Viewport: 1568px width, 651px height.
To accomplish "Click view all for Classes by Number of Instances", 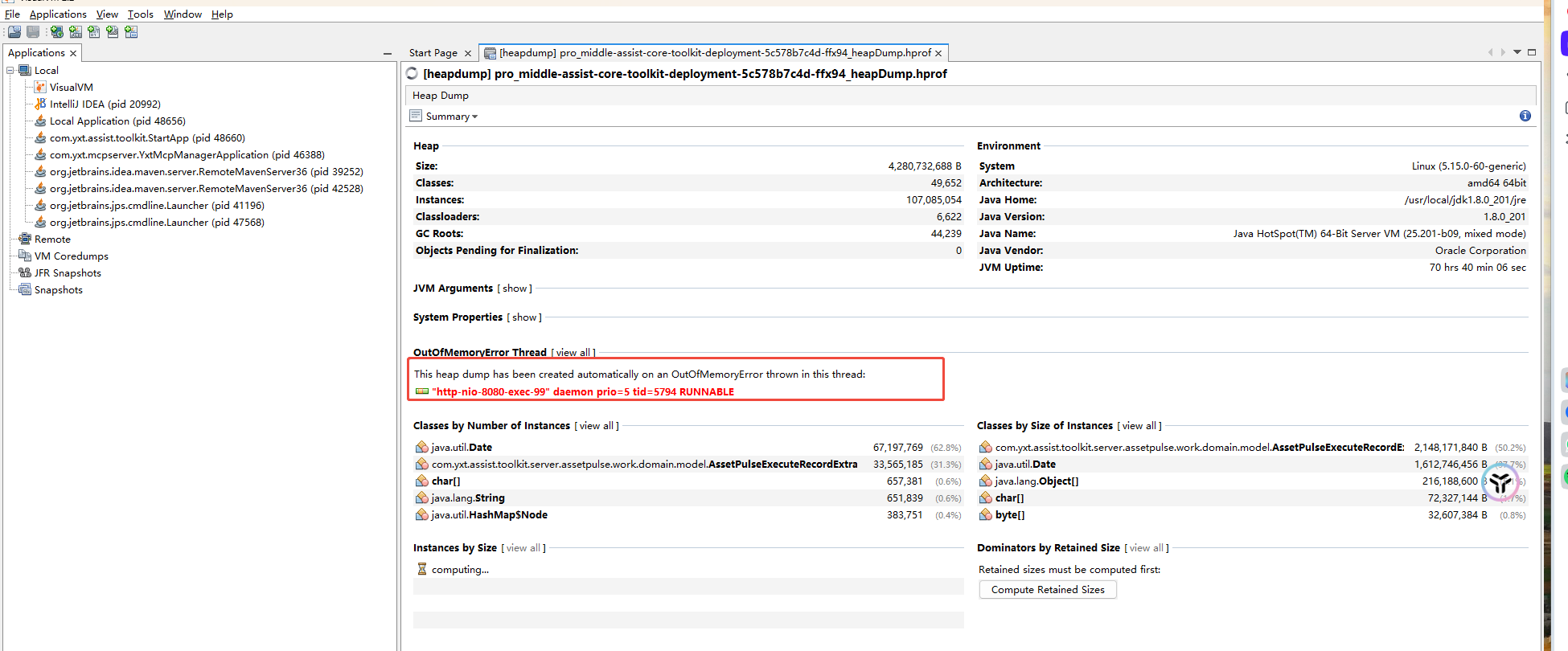I will coord(596,426).
